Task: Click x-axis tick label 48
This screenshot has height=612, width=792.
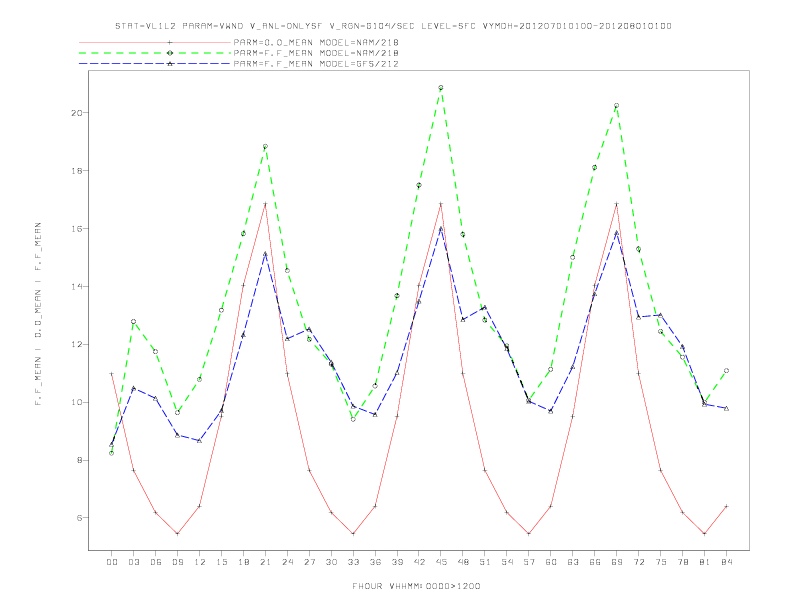Action: 463,562
